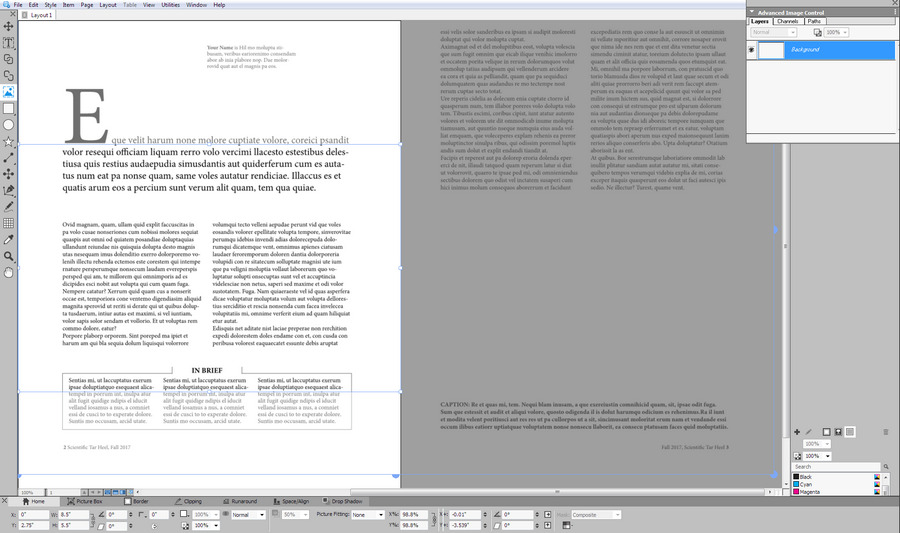The width and height of the screenshot is (900, 533).
Task: Select the Item (move) tool
Action: pyautogui.click(x=9, y=26)
